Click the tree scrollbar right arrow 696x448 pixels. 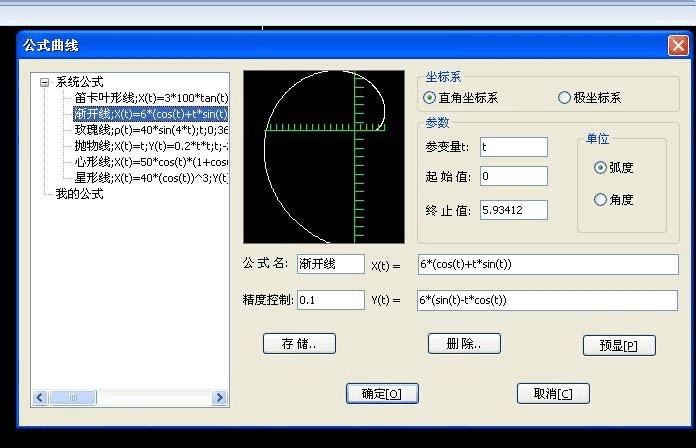(x=219, y=397)
